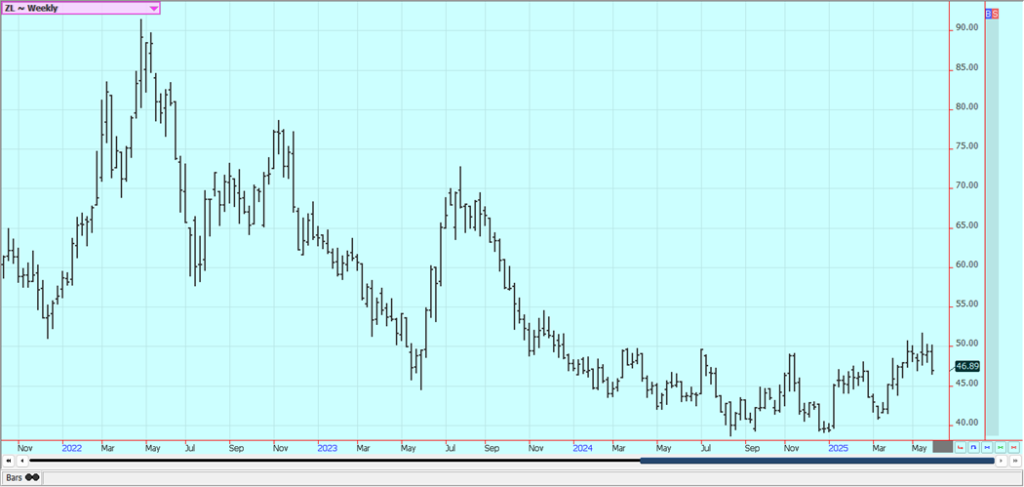The height and width of the screenshot is (487, 1024).
Task: Click the red horizontal compress icon
Action: 1014,447
